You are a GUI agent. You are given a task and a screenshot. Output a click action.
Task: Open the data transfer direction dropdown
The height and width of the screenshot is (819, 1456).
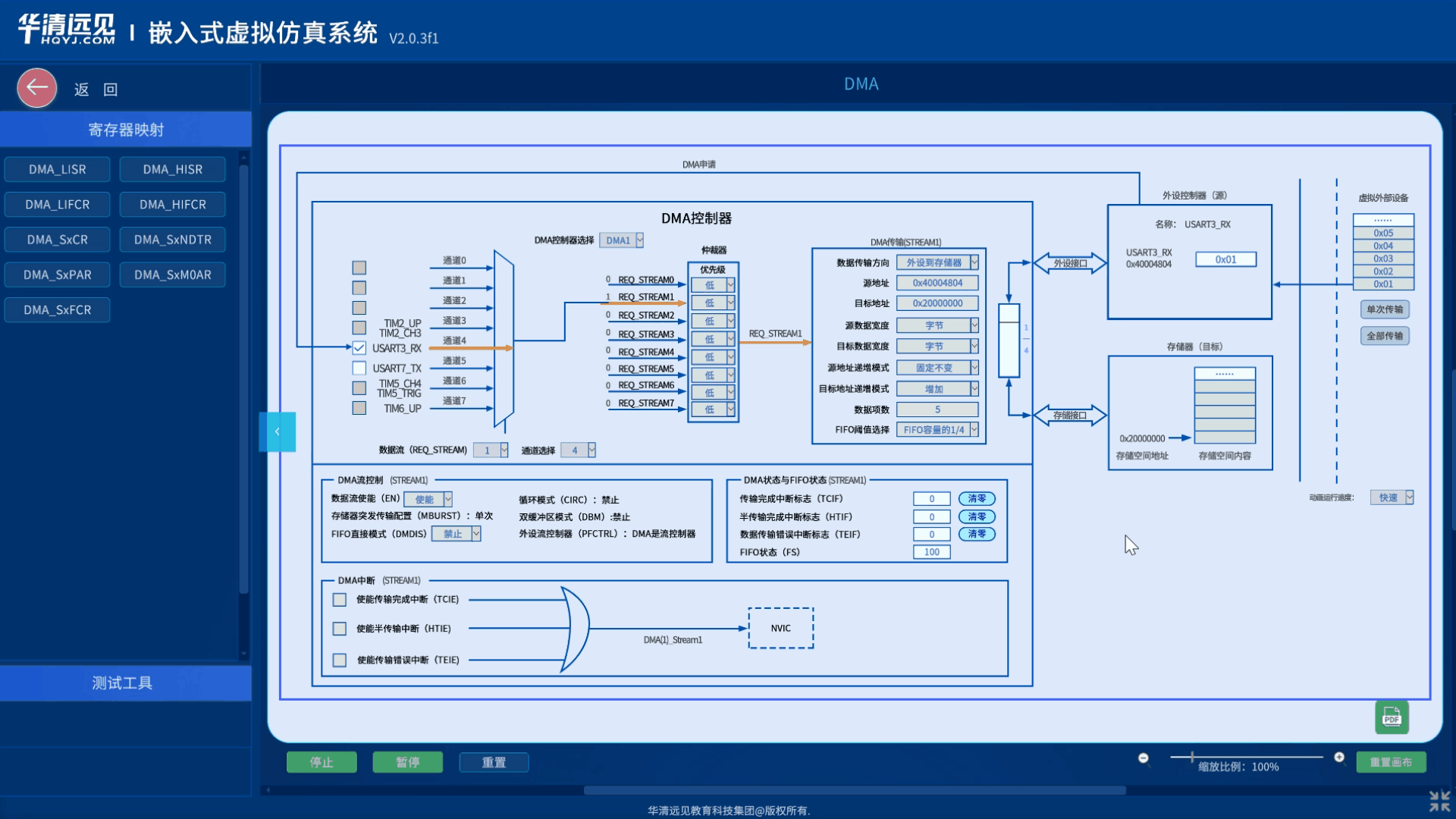pos(937,262)
